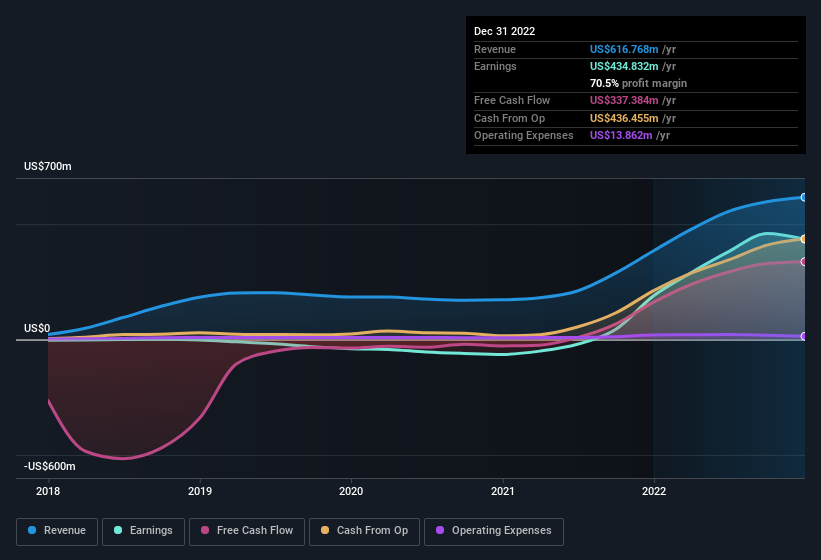
Task: Click the US$0 y-axis label
Action: (x=37, y=328)
